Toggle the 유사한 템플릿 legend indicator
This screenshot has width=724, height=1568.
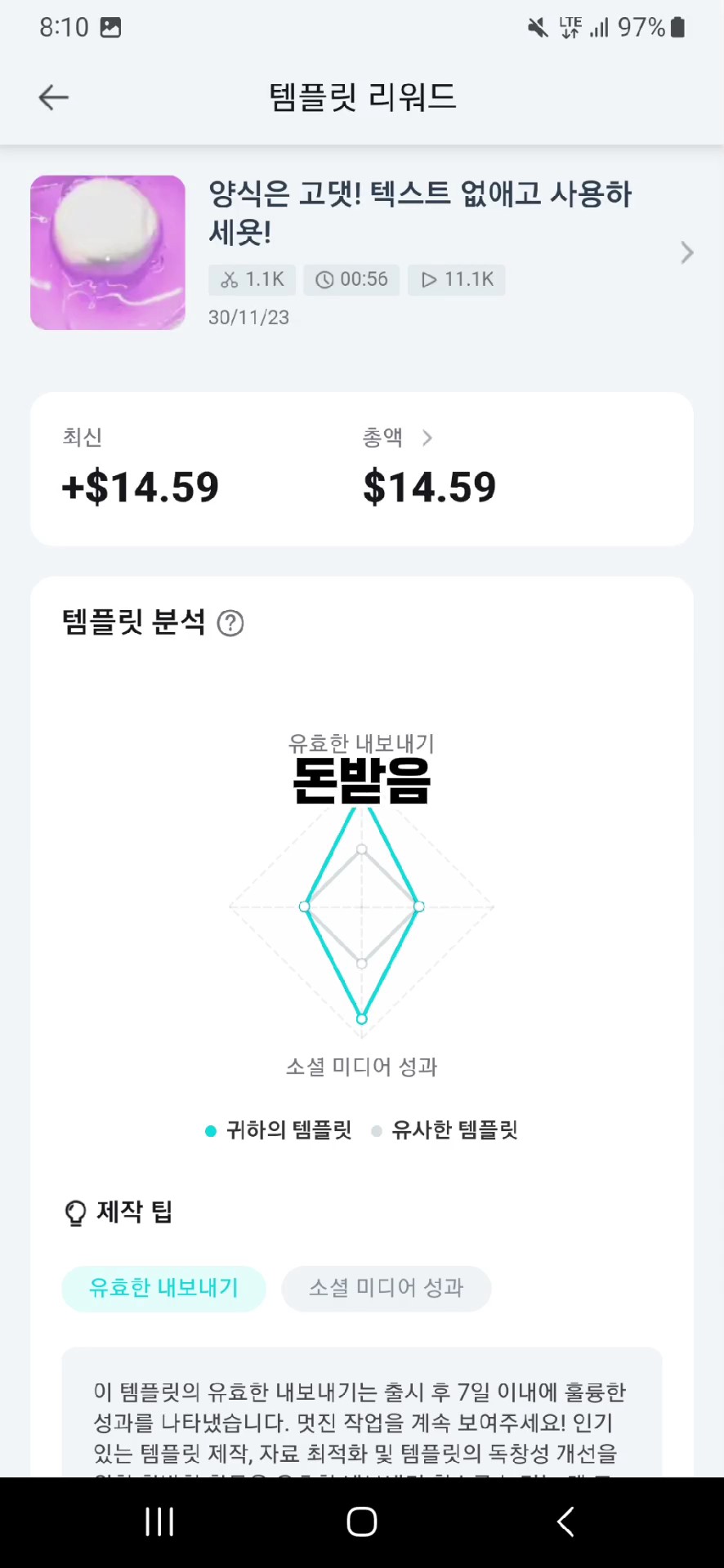point(377,1130)
